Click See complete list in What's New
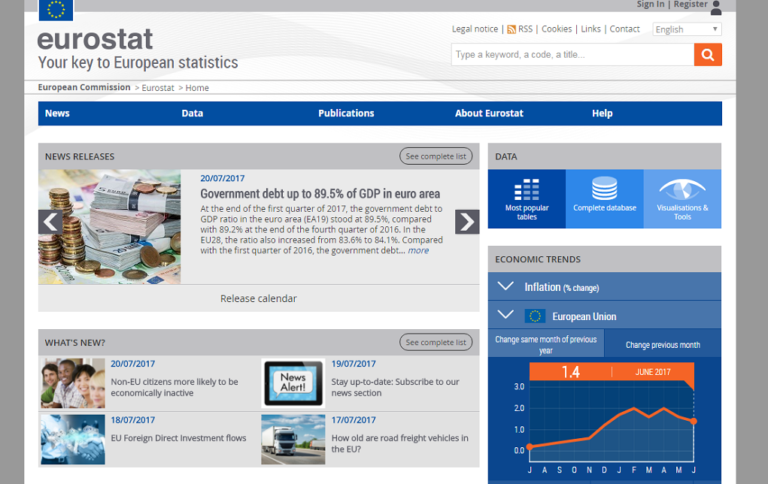The width and height of the screenshot is (768, 484). click(x=435, y=342)
